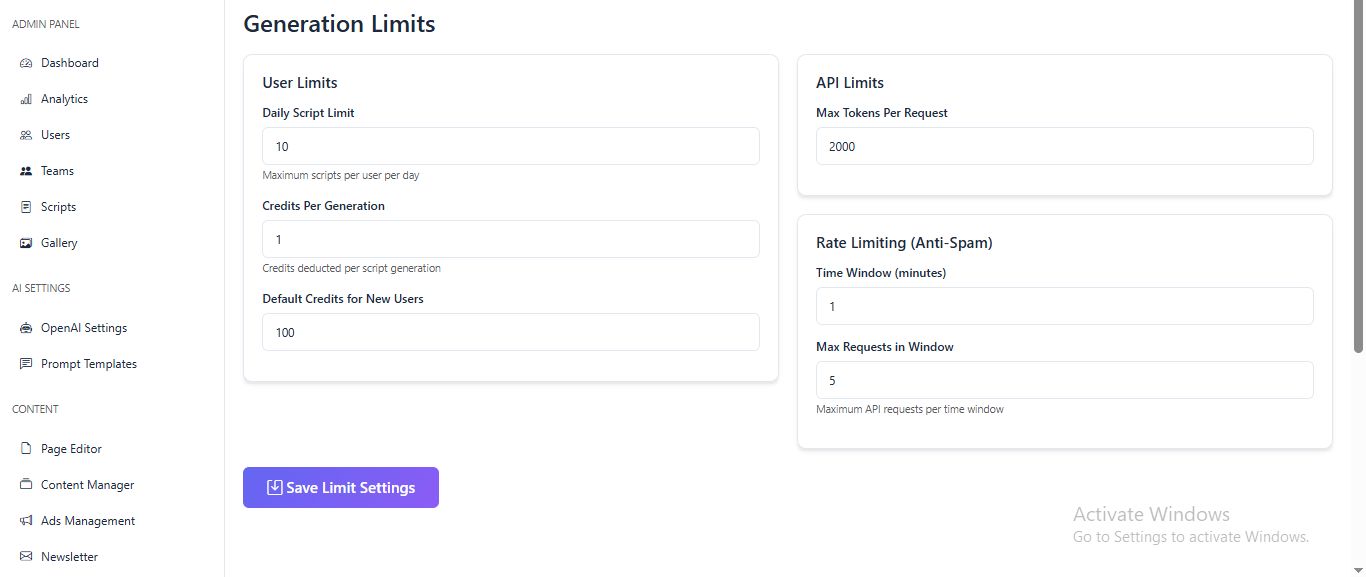The width and height of the screenshot is (1366, 577).
Task: Click the Newsletter envelope icon
Action: click(26, 557)
